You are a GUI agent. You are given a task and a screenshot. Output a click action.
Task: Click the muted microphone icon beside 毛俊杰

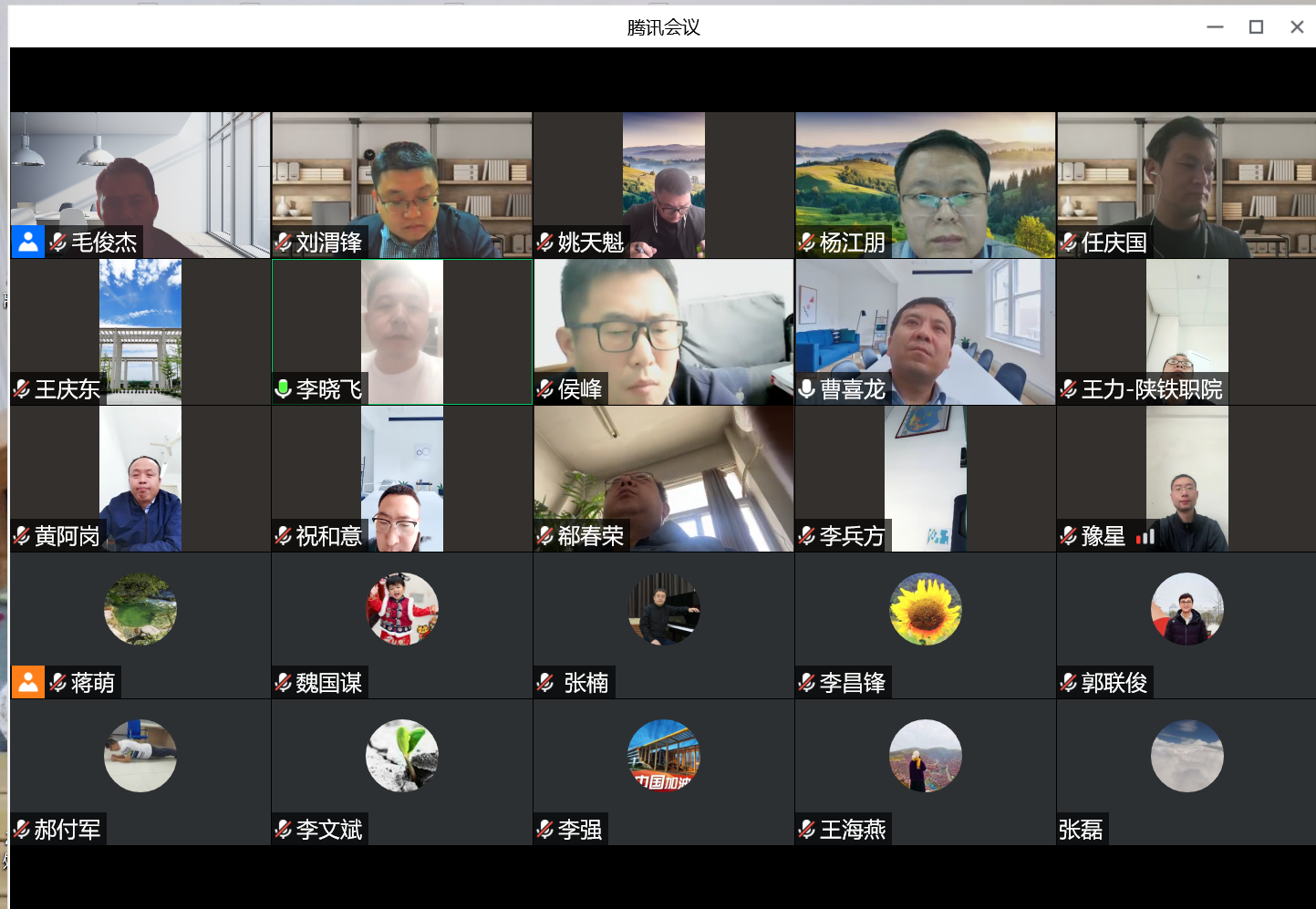click(58, 243)
